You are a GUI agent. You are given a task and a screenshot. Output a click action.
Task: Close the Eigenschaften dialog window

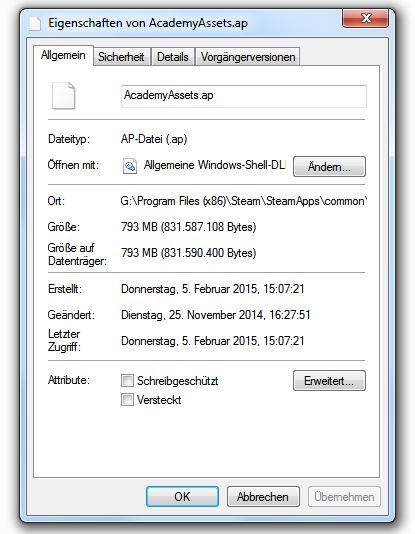[365, 18]
